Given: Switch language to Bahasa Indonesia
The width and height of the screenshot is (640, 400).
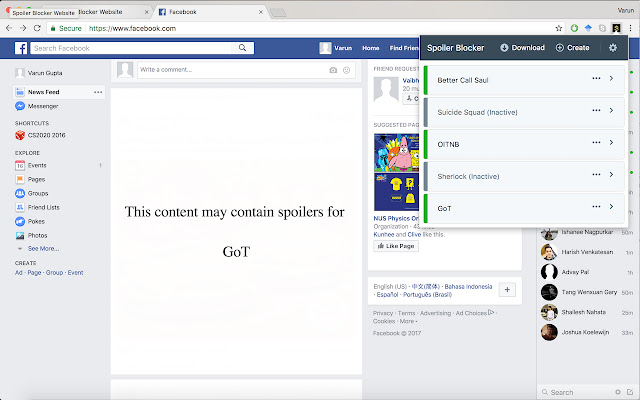Looking at the screenshot, I should click(468, 287).
